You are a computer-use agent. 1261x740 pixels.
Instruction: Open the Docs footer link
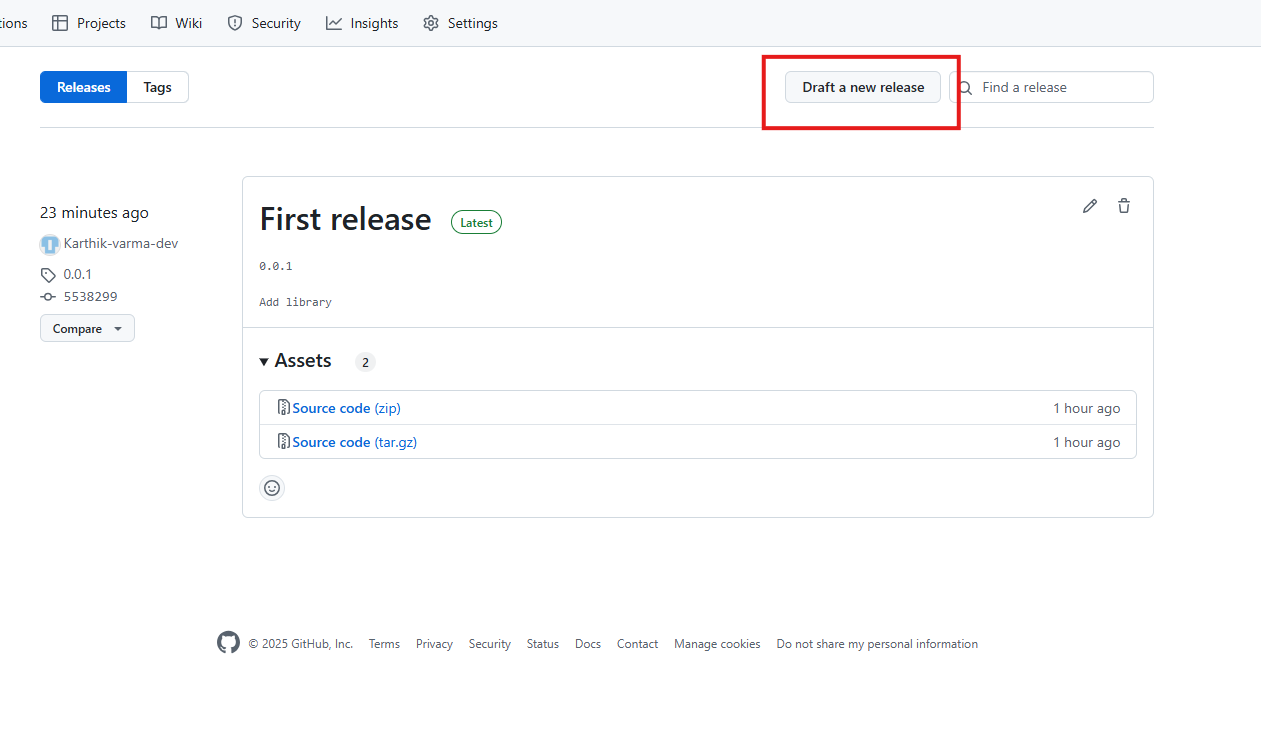click(x=588, y=644)
